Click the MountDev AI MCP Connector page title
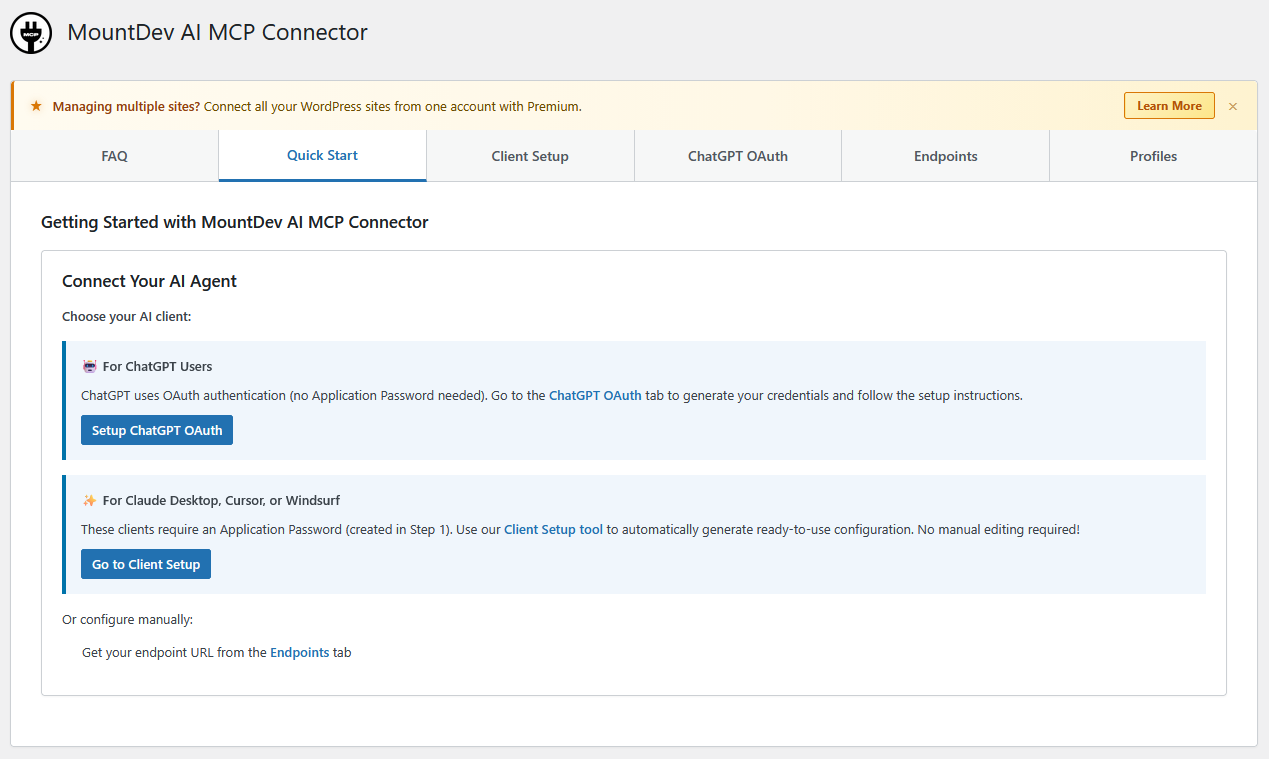Image resolution: width=1269 pixels, height=759 pixels. (217, 32)
